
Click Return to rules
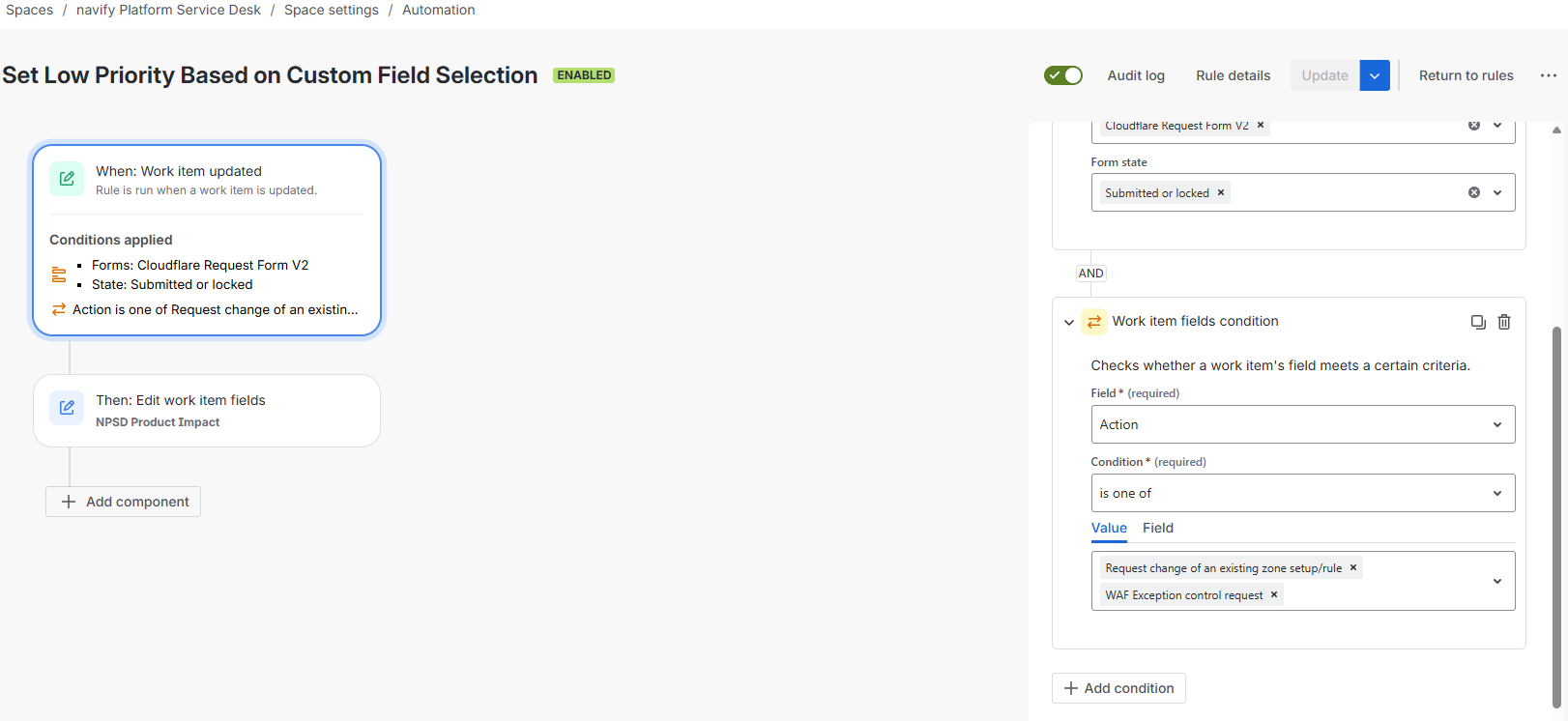[x=1466, y=75]
